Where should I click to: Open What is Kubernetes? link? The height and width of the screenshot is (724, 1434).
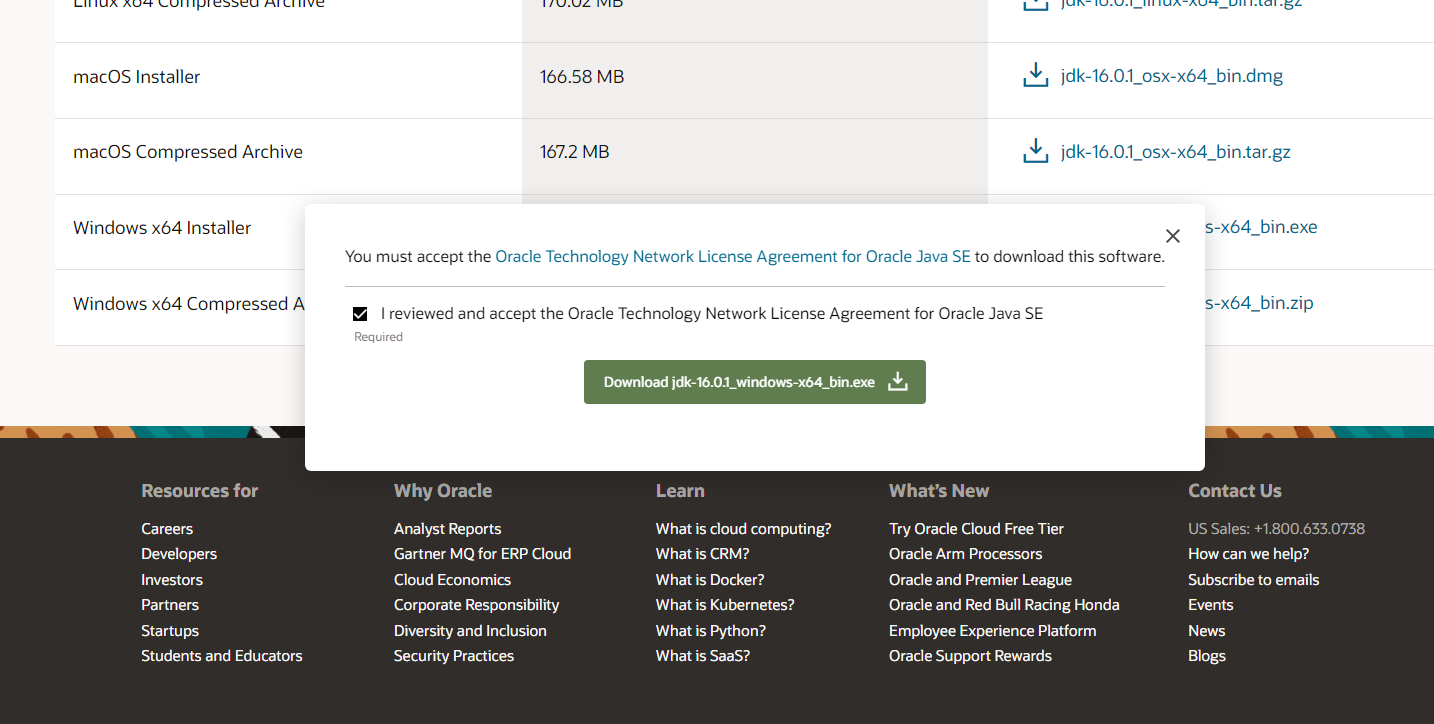tap(725, 605)
